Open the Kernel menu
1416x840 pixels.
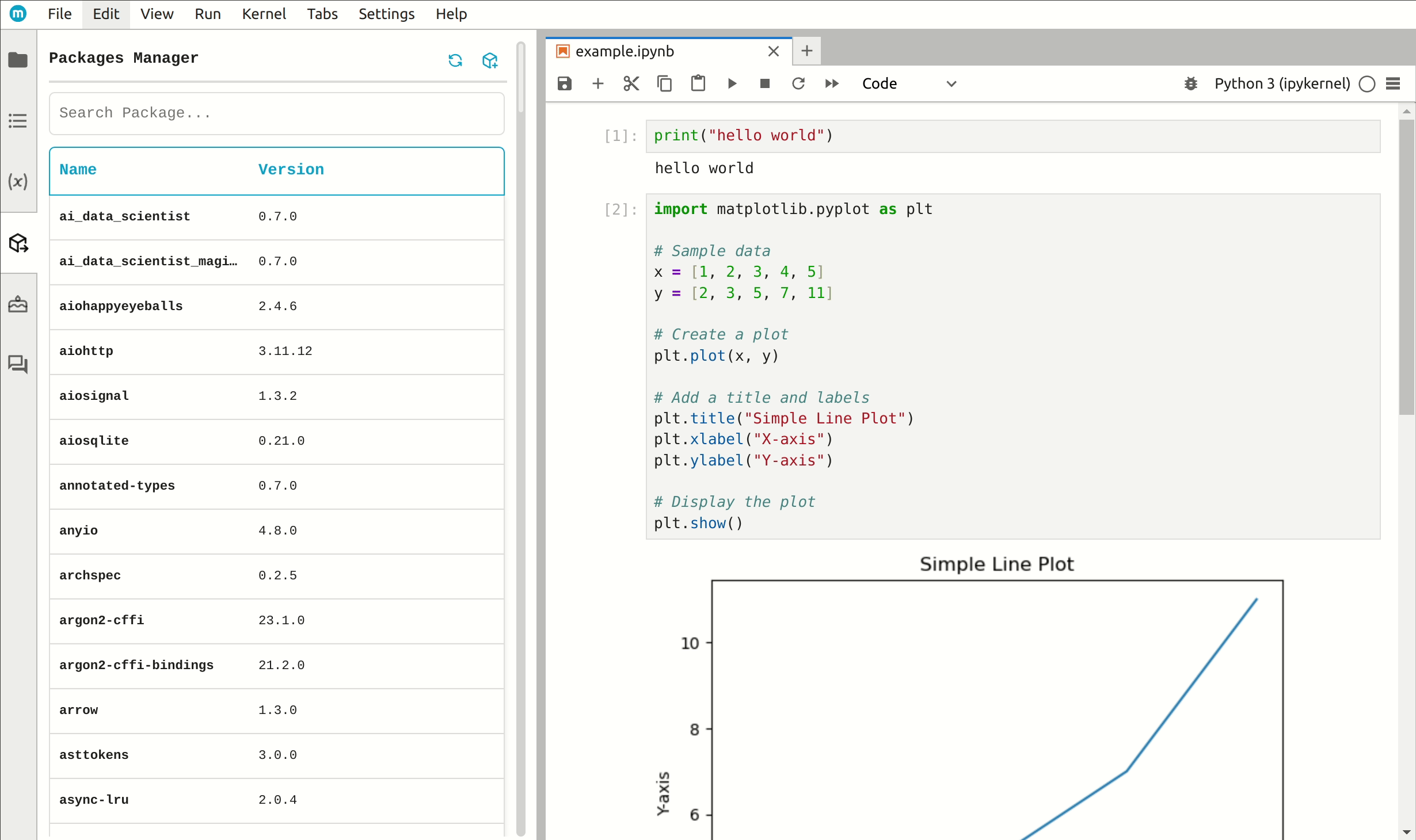pos(264,14)
